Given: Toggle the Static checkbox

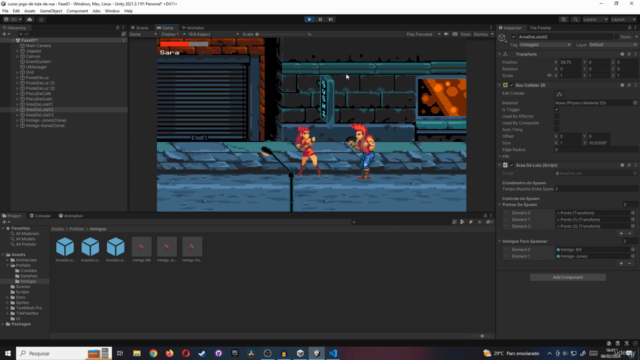Looking at the screenshot, I should click(x=616, y=37).
